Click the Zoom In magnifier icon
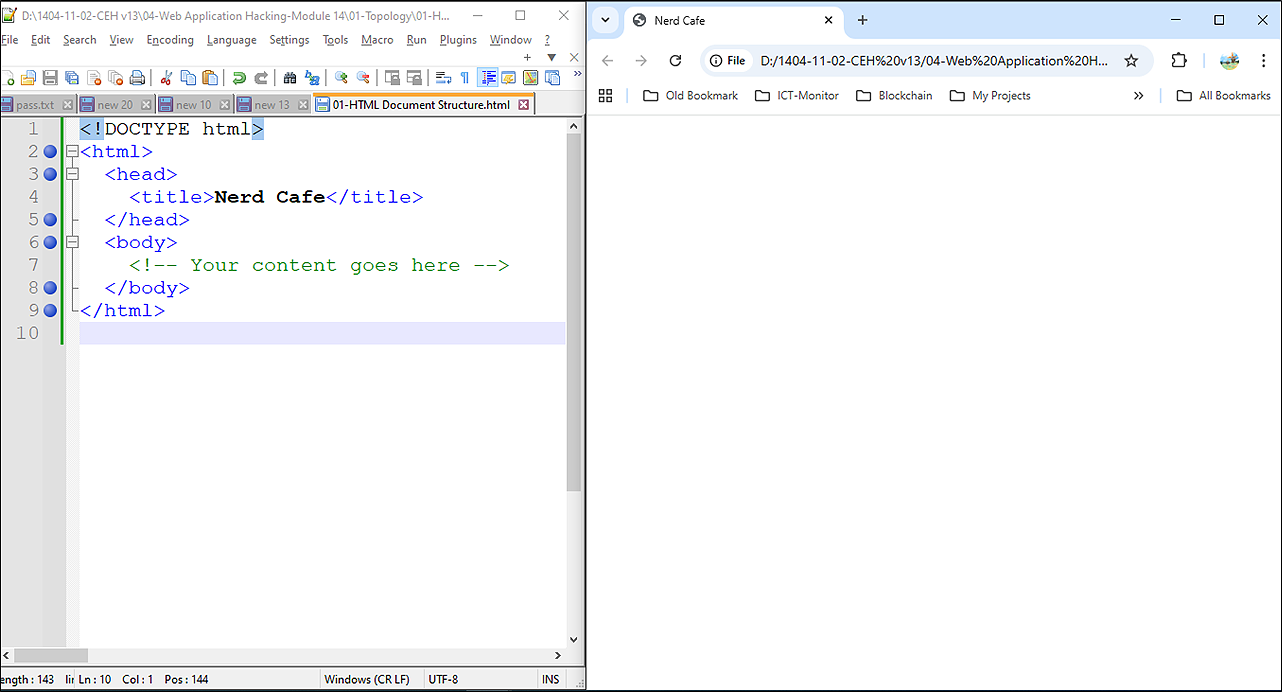 (341, 78)
